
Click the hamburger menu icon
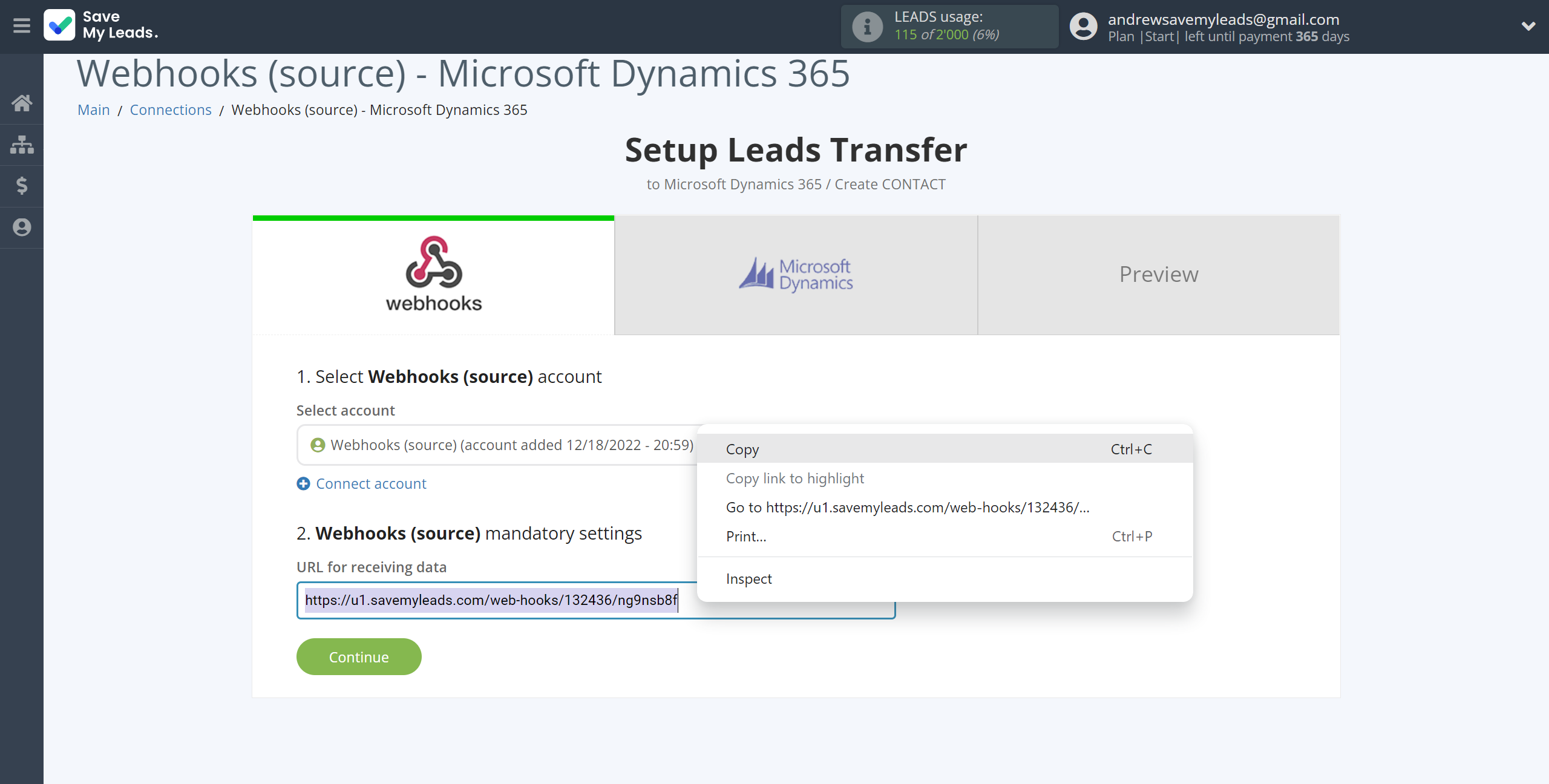21,26
